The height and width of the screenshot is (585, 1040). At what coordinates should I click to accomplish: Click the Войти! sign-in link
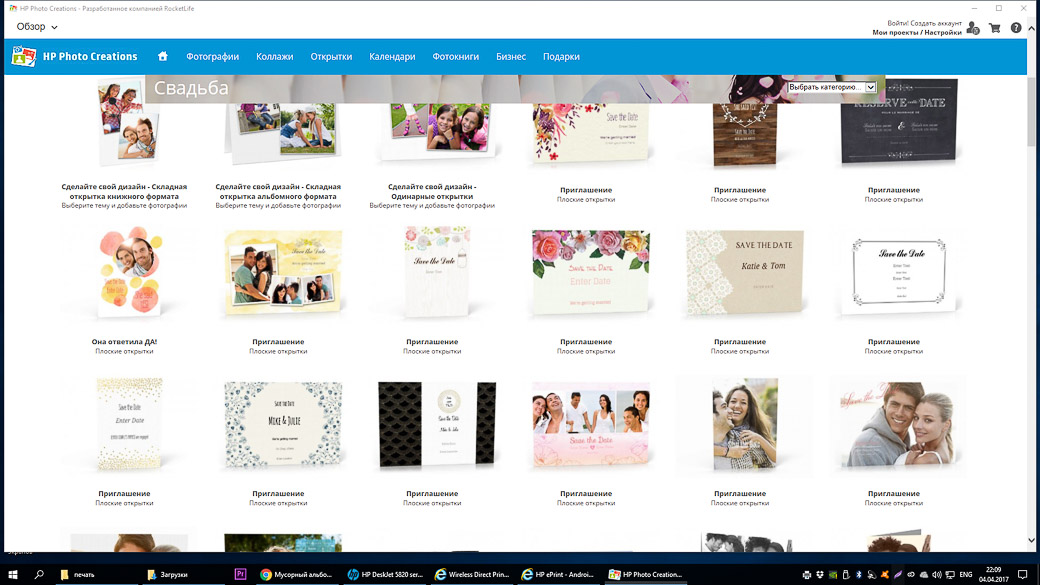point(898,23)
